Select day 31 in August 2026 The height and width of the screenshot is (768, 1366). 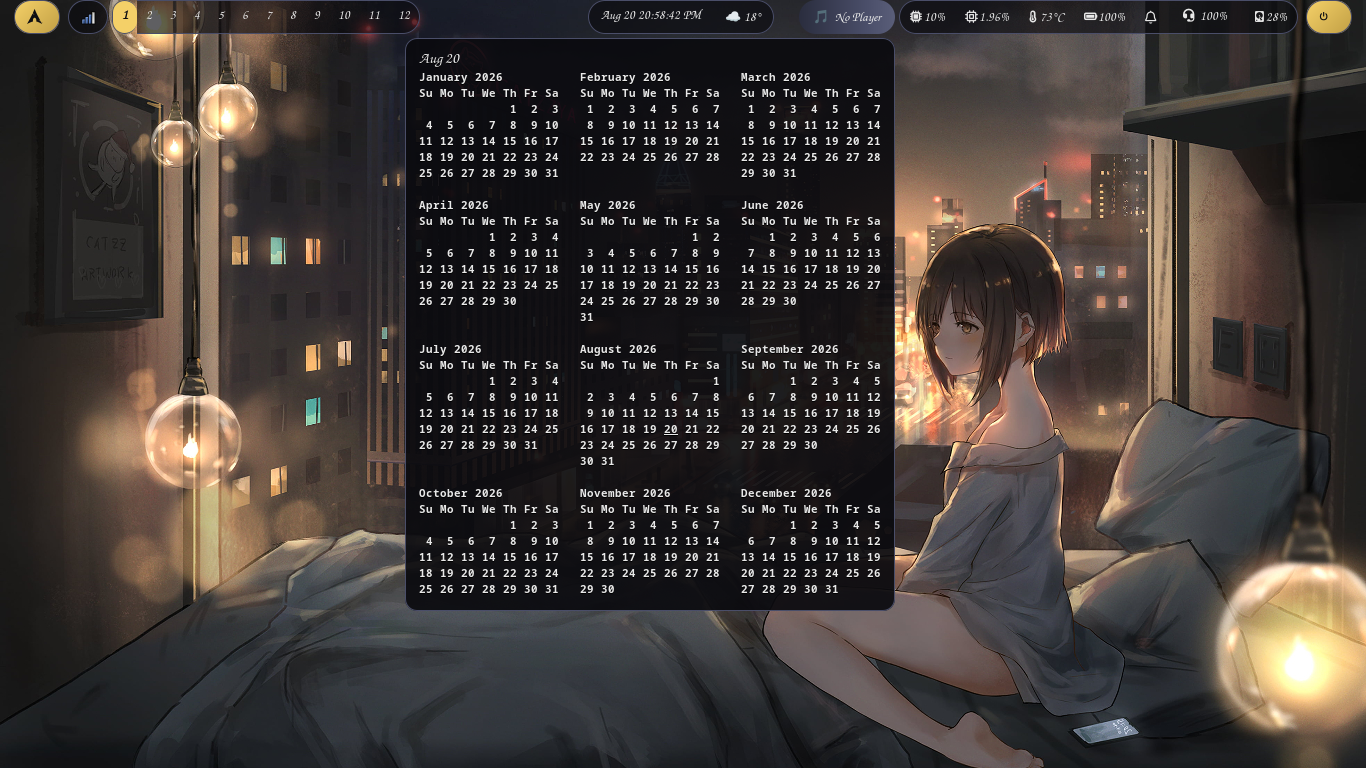(608, 461)
